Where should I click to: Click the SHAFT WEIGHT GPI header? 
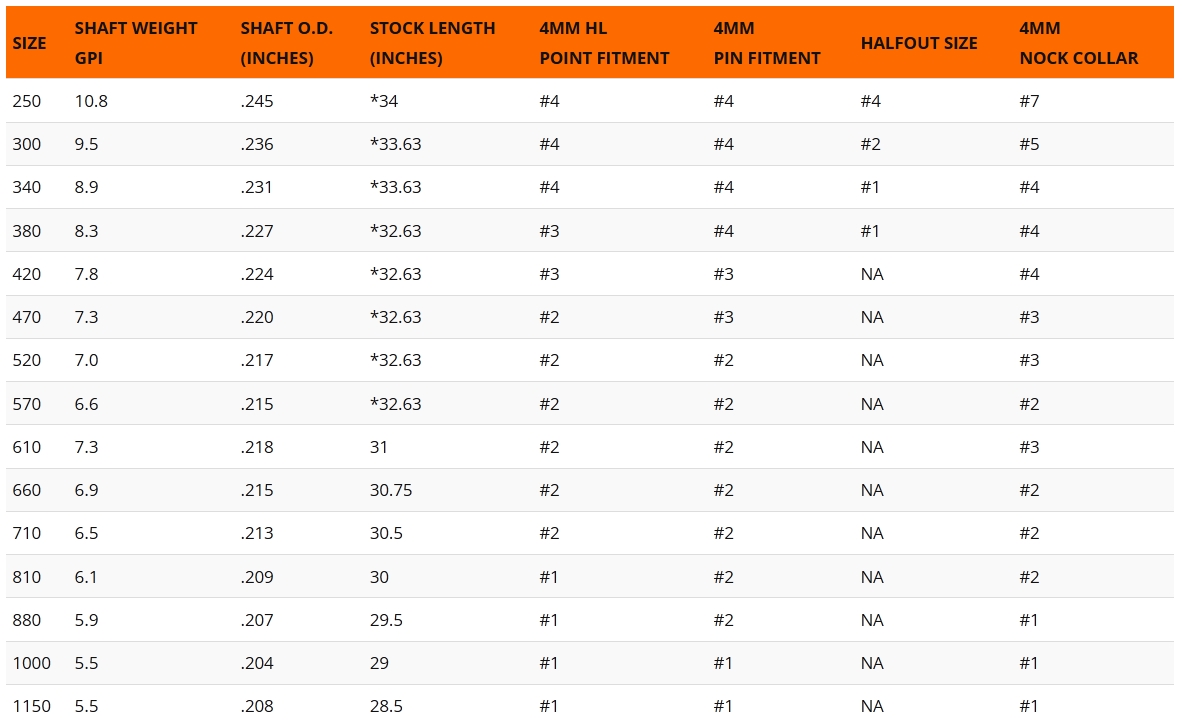[136, 43]
